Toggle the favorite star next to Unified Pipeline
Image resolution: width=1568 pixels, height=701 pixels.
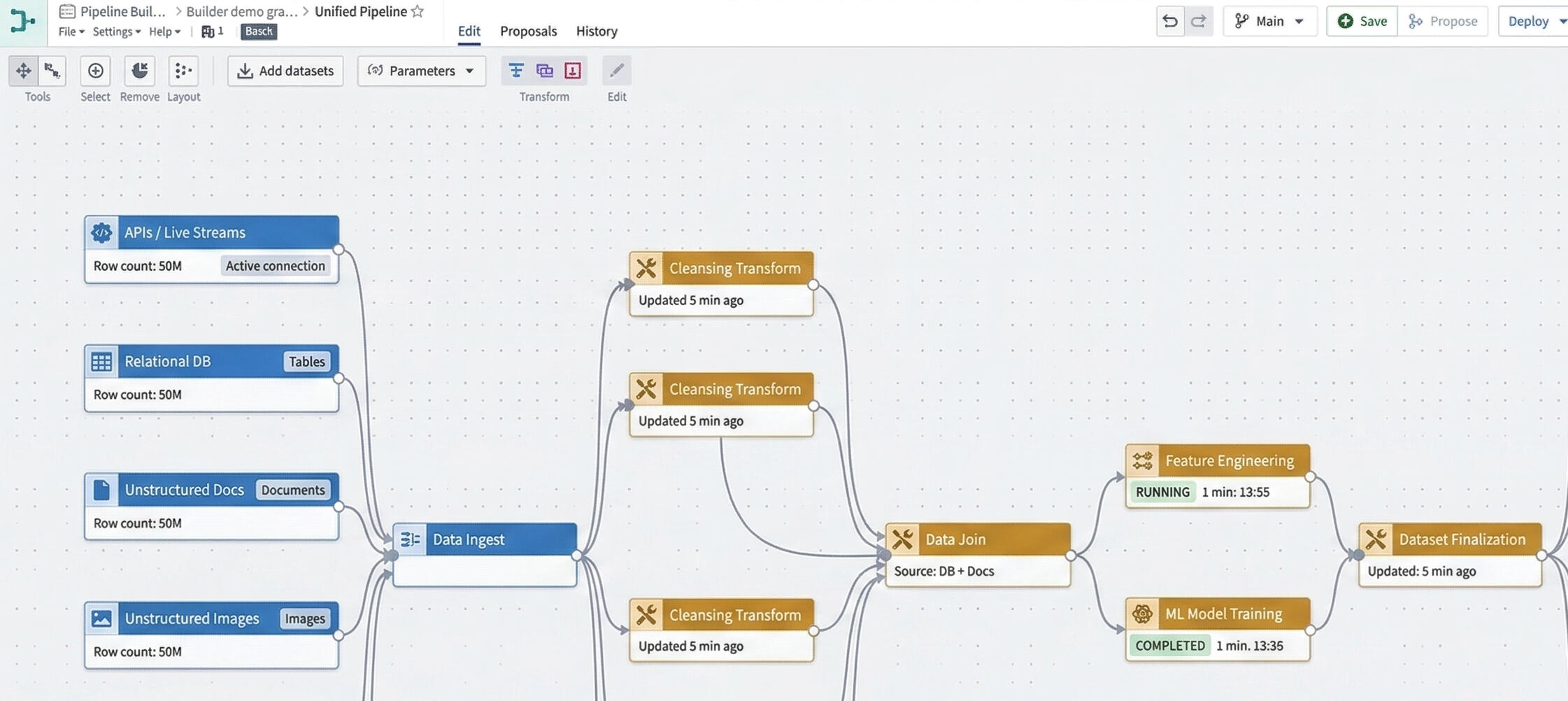(x=418, y=11)
